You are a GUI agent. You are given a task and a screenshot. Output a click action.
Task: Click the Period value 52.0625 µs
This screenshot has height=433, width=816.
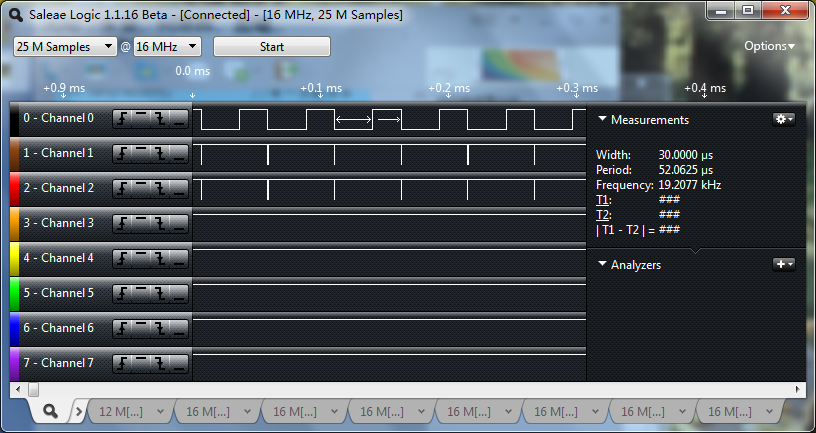[685, 170]
